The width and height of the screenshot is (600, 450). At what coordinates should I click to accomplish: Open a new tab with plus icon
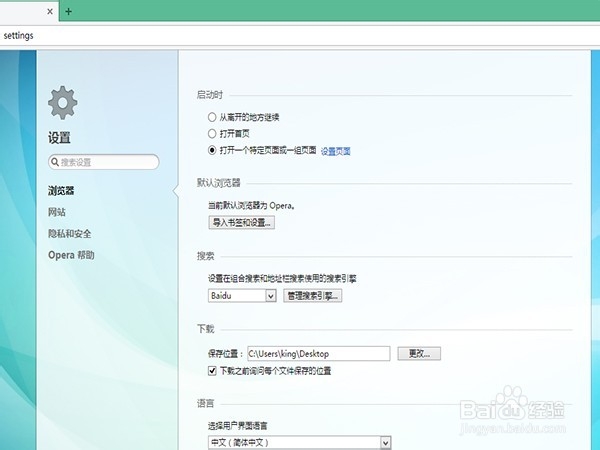(68, 11)
